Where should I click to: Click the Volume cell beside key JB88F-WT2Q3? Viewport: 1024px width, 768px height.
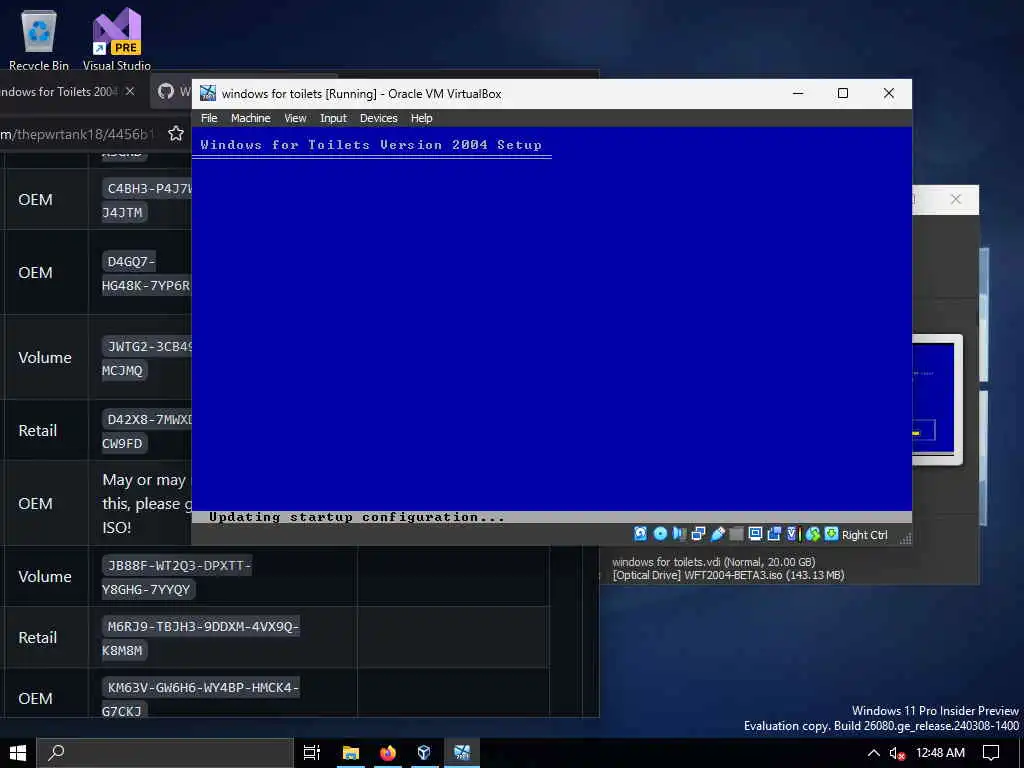(45, 577)
